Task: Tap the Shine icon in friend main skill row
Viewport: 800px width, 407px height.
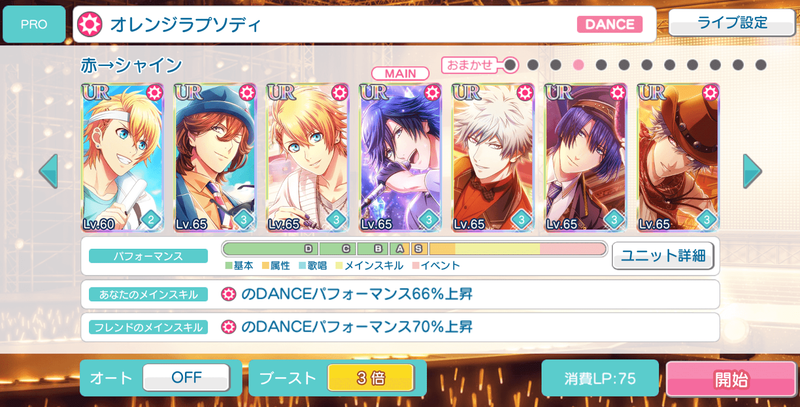Action: pos(229,327)
